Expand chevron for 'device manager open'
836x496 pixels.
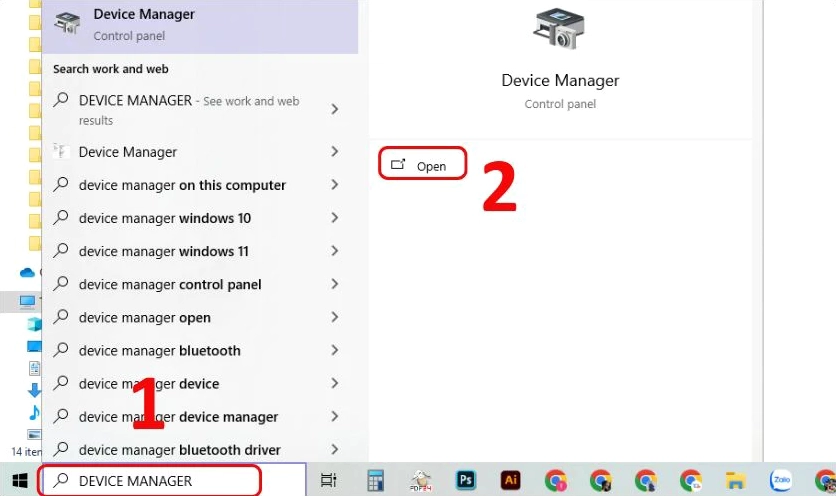[335, 317]
